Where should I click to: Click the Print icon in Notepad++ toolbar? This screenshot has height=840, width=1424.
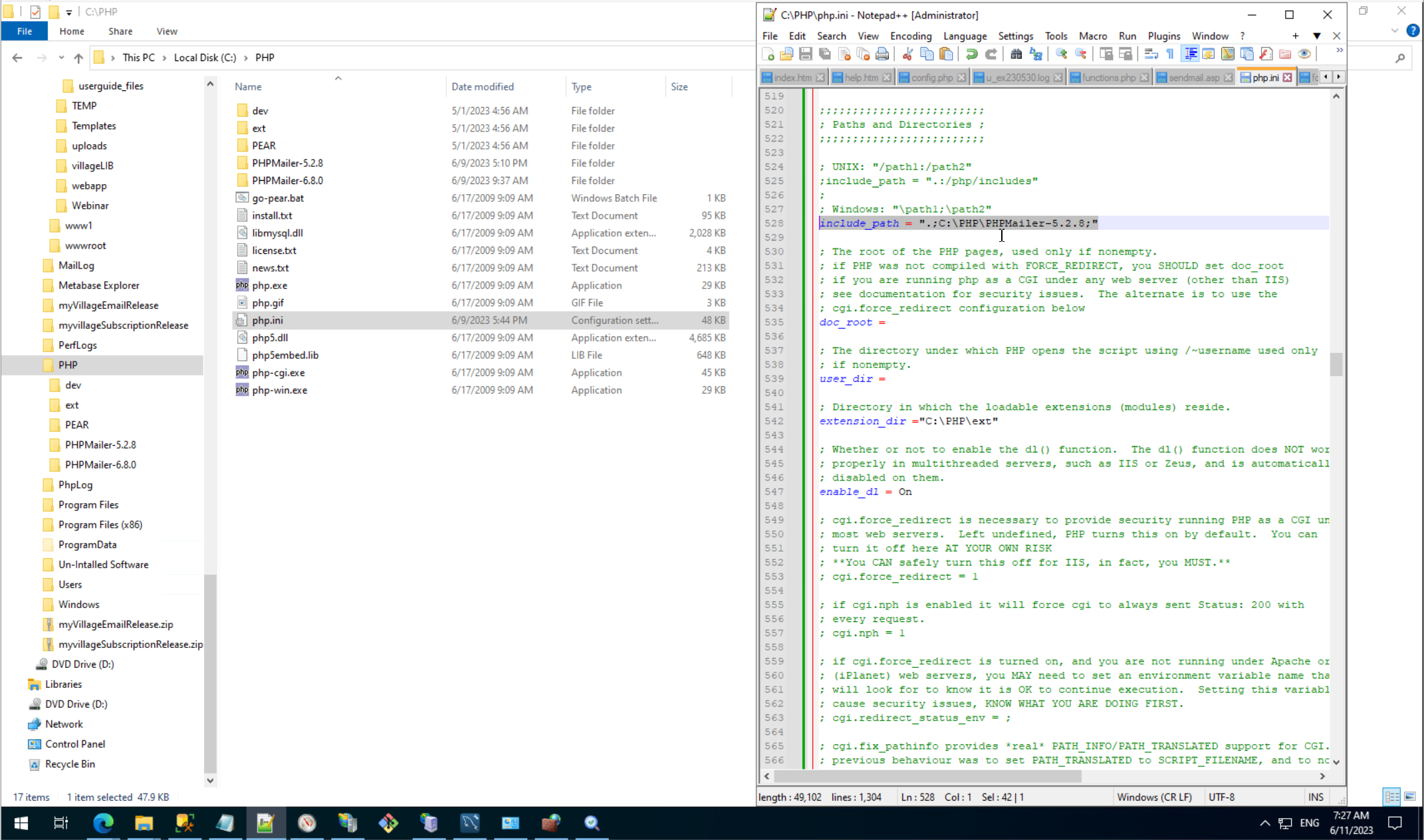[882, 54]
